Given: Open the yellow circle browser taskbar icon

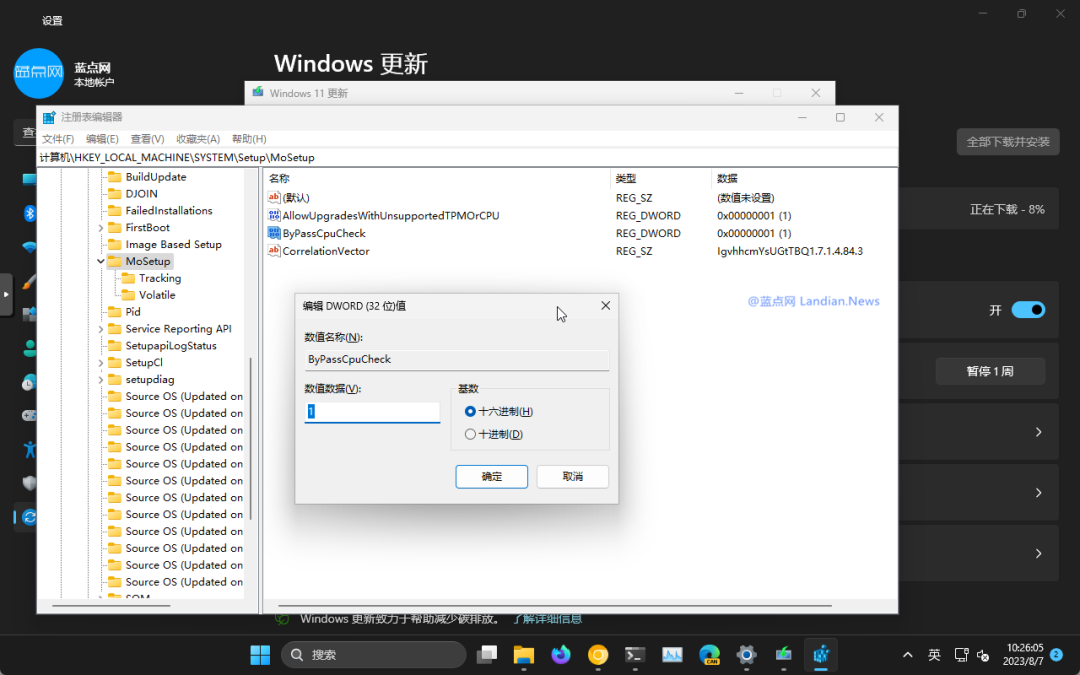Looking at the screenshot, I should click(x=598, y=654).
